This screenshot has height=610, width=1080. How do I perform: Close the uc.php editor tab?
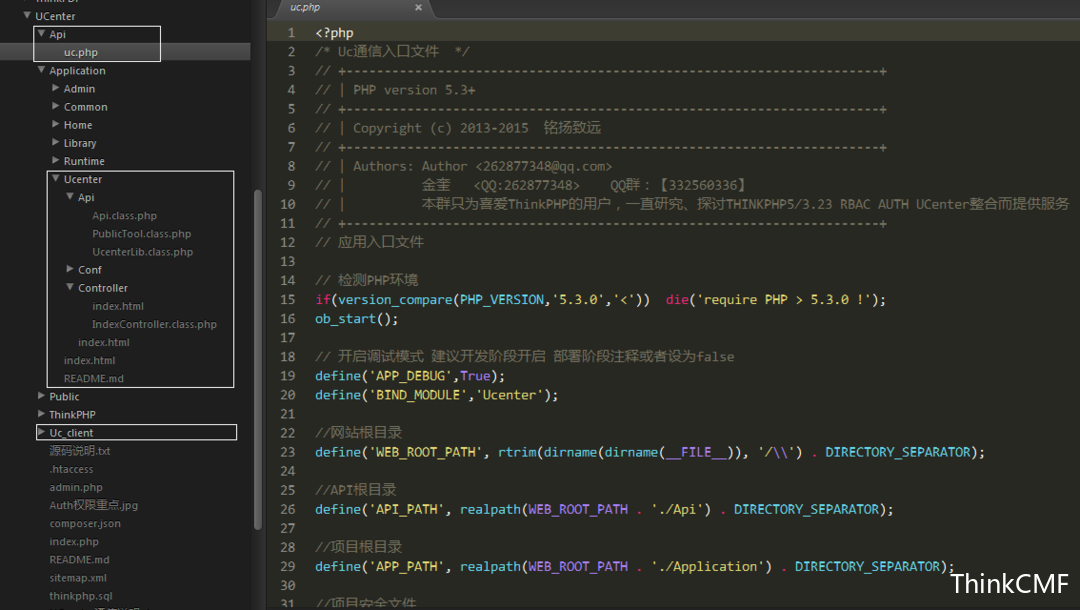tap(418, 8)
